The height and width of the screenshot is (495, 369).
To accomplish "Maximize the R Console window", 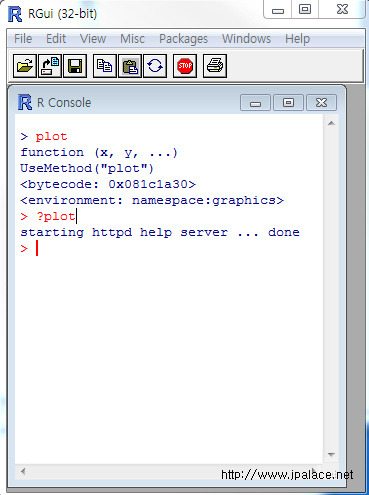I will point(288,103).
